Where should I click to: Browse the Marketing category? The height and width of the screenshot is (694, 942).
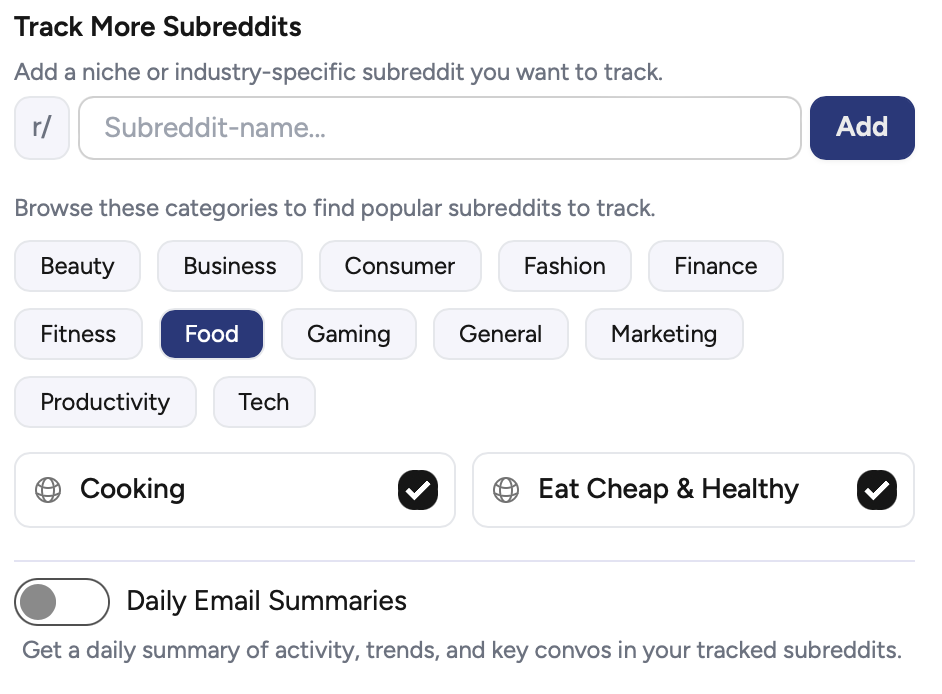[664, 334]
